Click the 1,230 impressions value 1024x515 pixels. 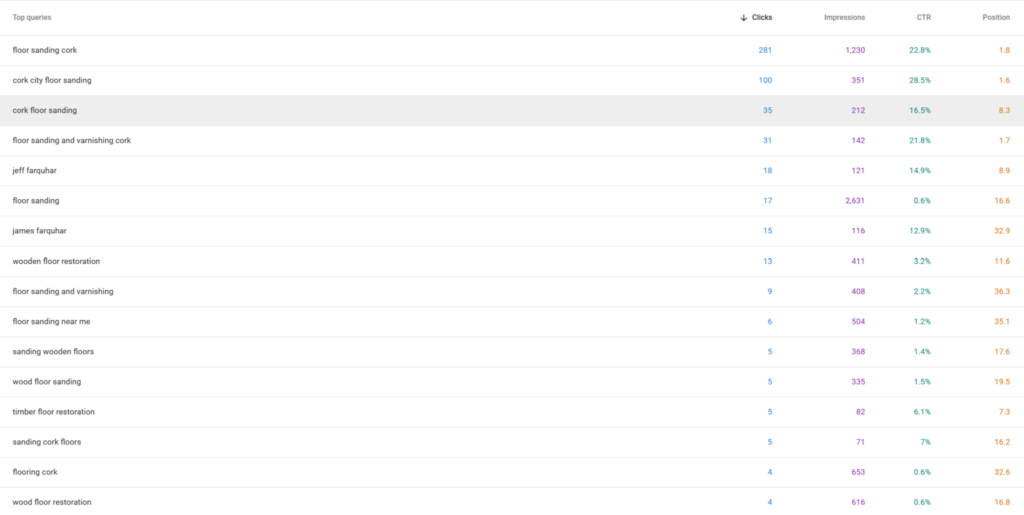click(x=855, y=50)
